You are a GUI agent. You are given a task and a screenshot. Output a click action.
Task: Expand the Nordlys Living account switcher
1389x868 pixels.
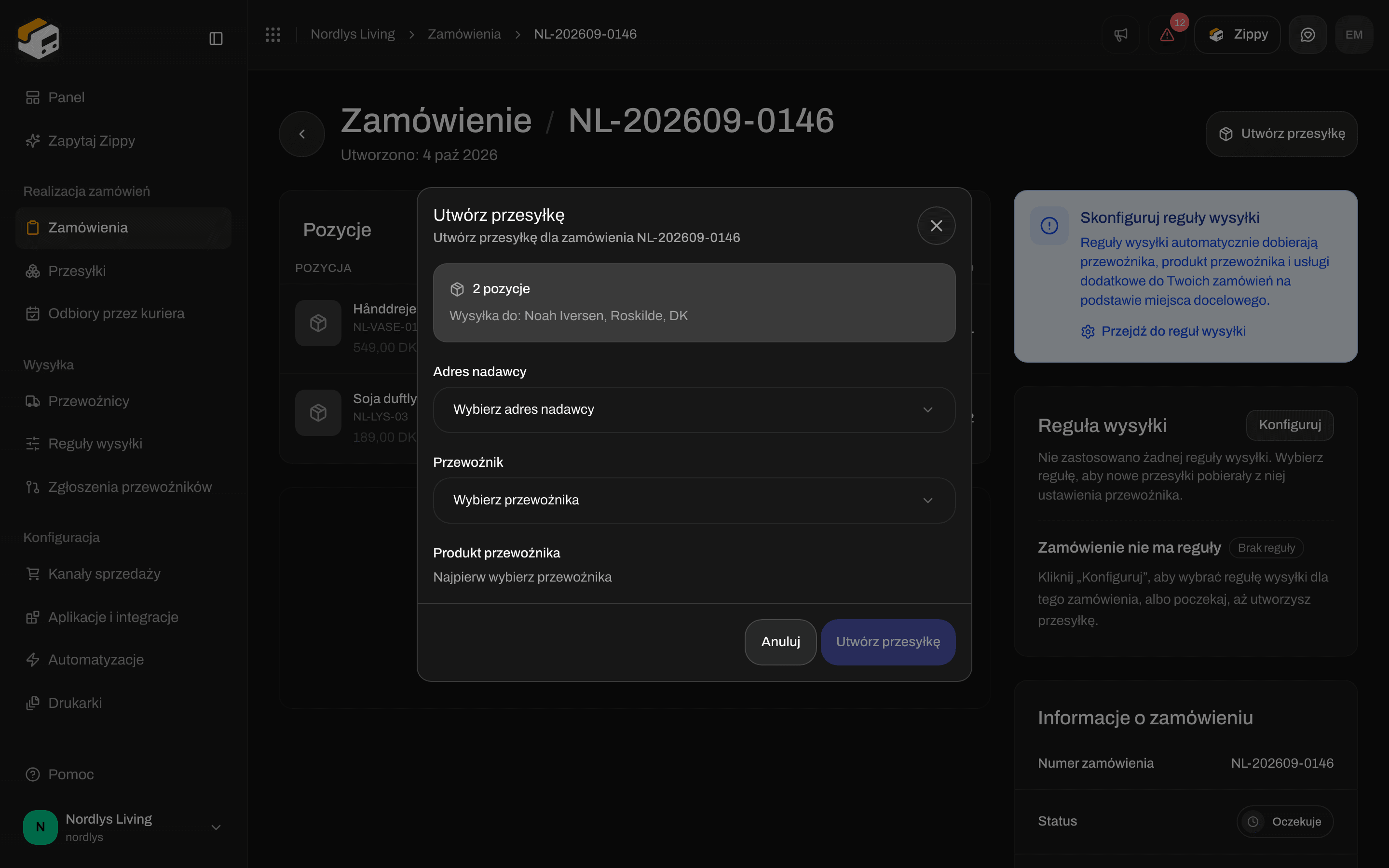tap(123, 827)
